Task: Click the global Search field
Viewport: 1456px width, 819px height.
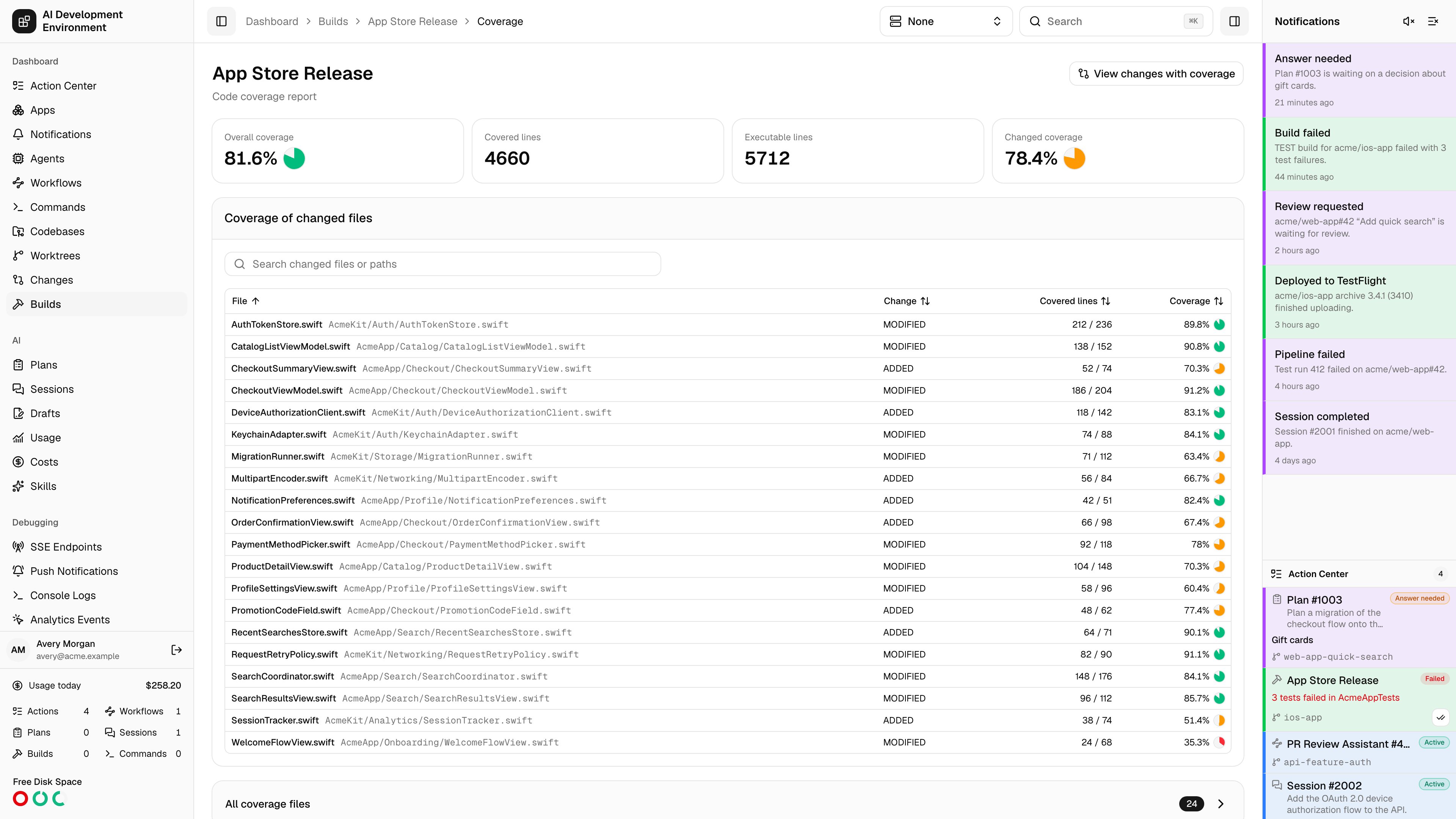Action: [1116, 22]
